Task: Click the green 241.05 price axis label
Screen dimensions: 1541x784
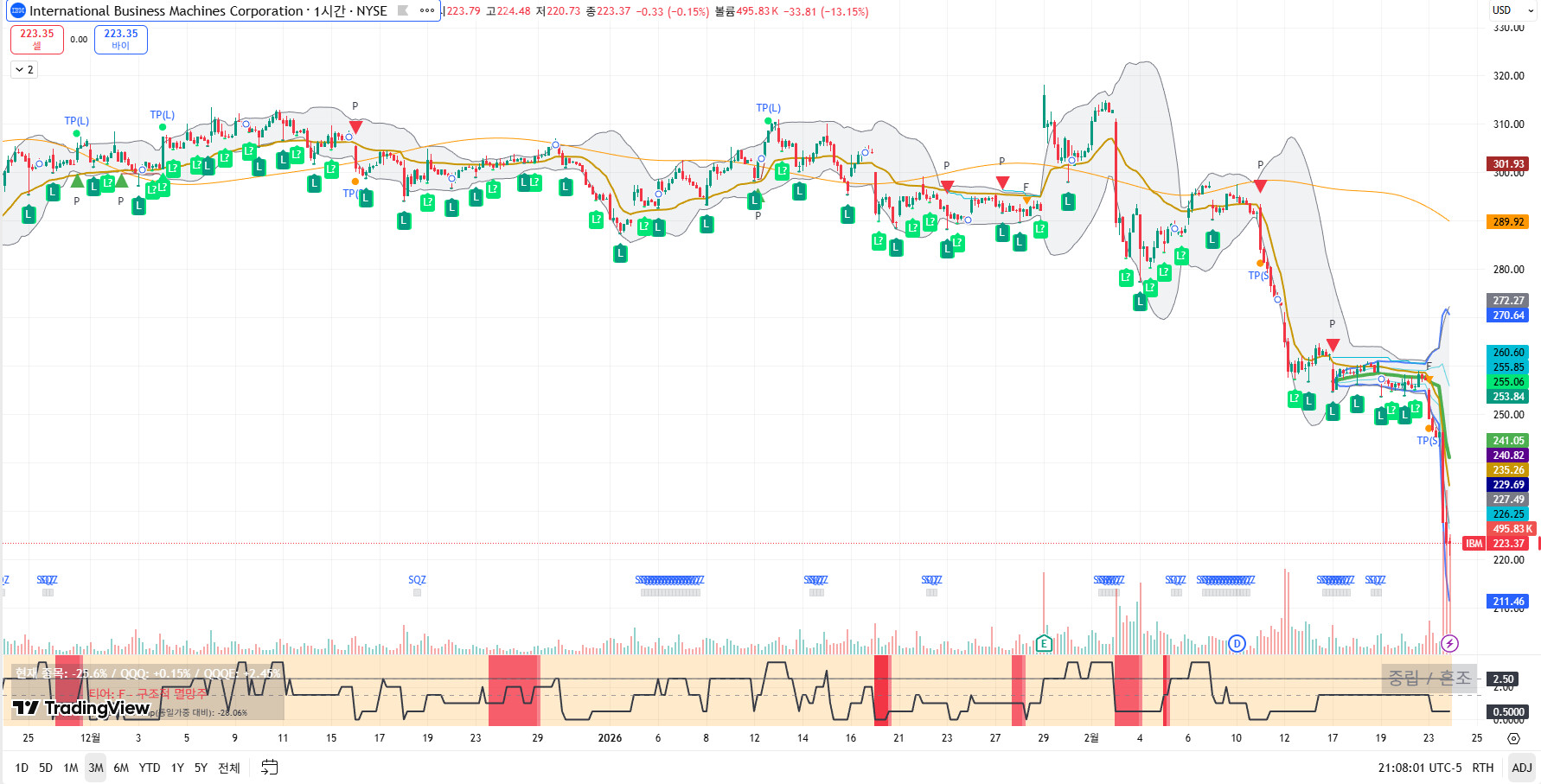Action: pos(1509,441)
